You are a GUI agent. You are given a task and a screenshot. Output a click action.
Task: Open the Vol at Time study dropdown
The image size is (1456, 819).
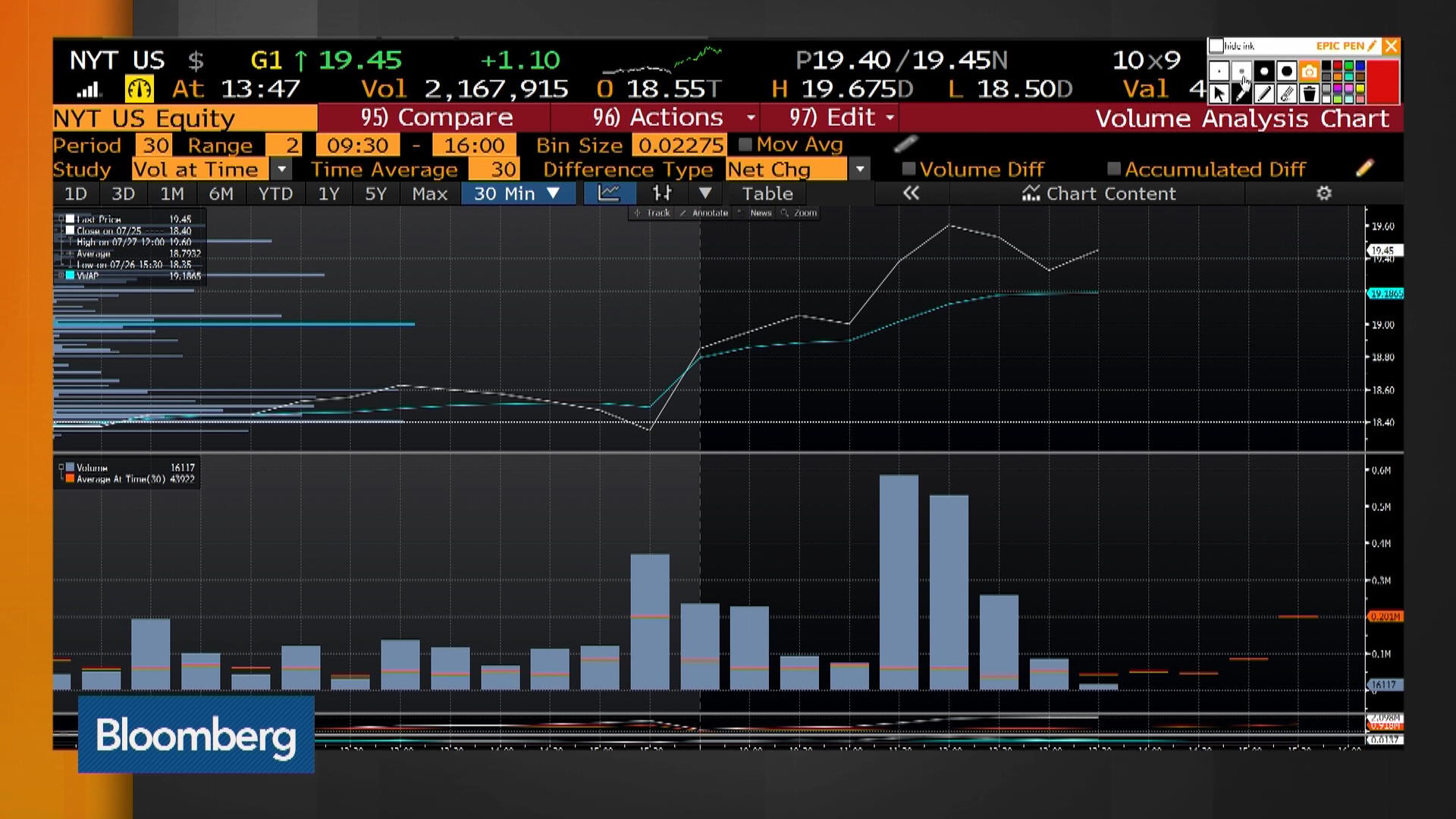(282, 169)
